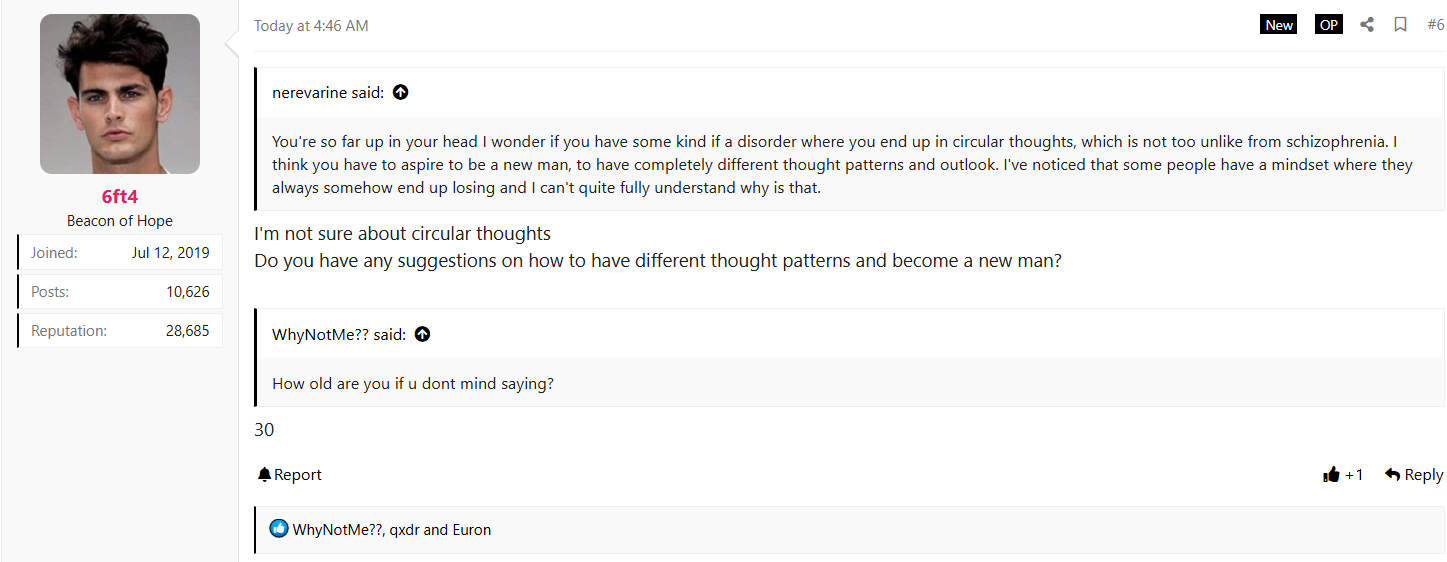Open the 'Today at 4:46 AM' timestamp link
The height and width of the screenshot is (562, 1447).
click(311, 26)
